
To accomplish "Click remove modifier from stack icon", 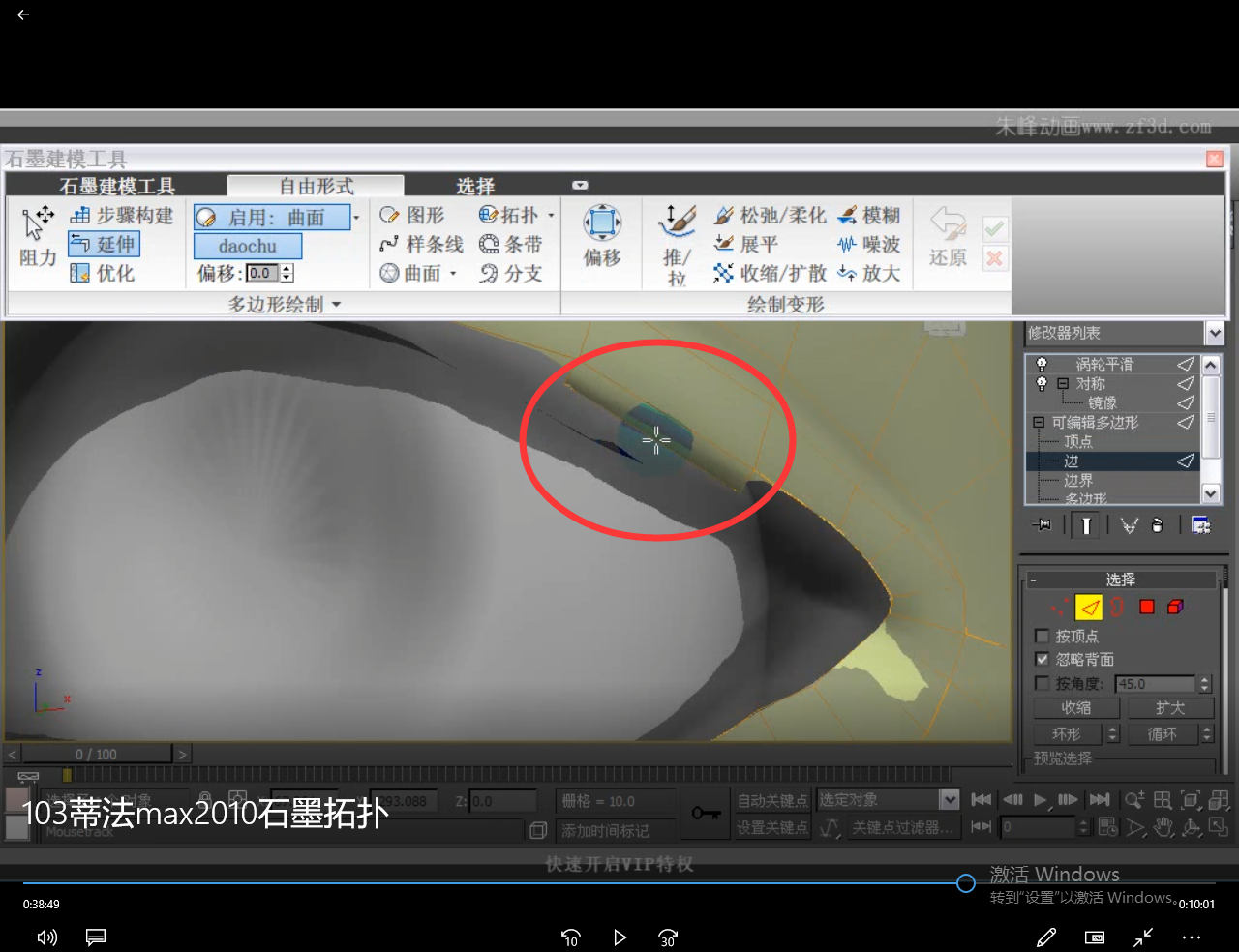I will [x=1158, y=525].
